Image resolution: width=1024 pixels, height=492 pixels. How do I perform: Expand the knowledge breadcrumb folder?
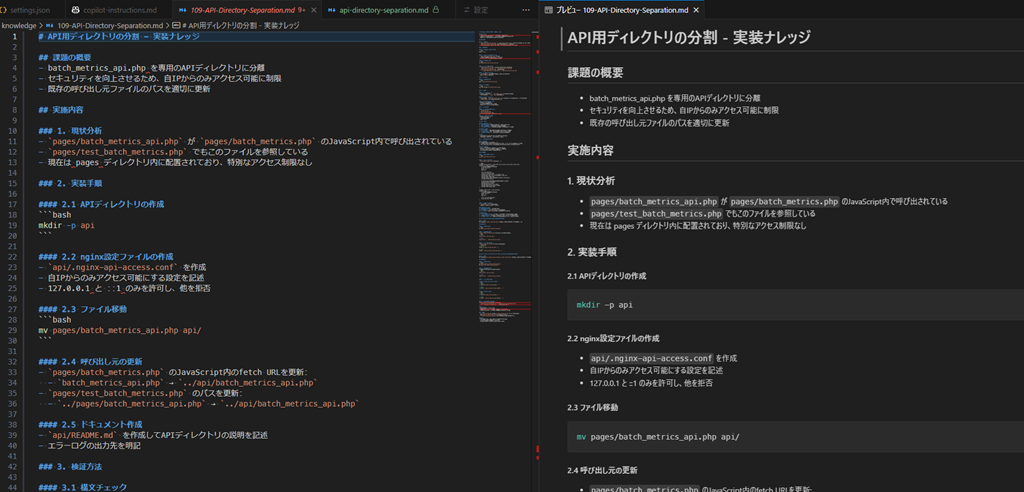18,25
